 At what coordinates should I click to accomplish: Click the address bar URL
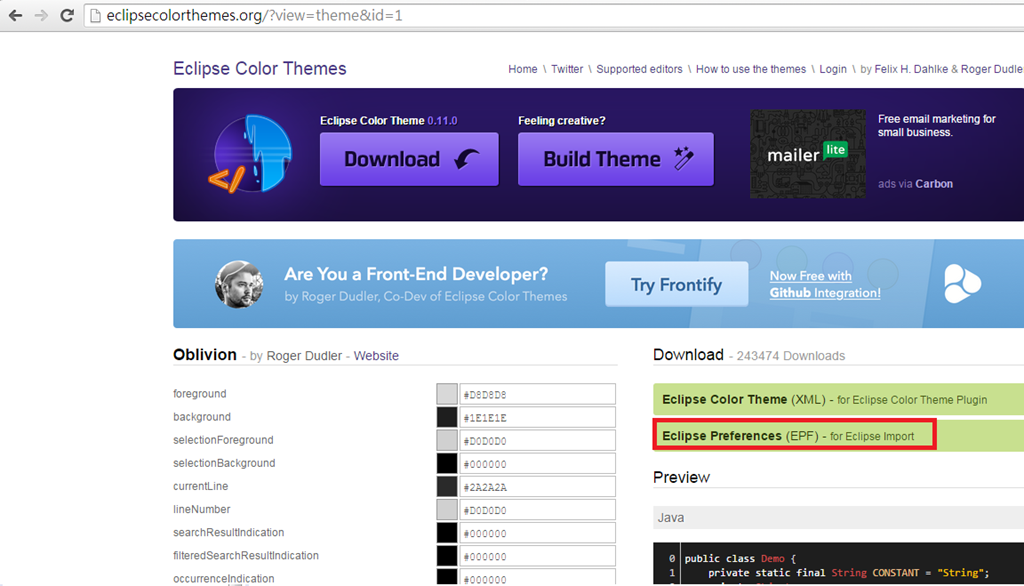(x=255, y=16)
